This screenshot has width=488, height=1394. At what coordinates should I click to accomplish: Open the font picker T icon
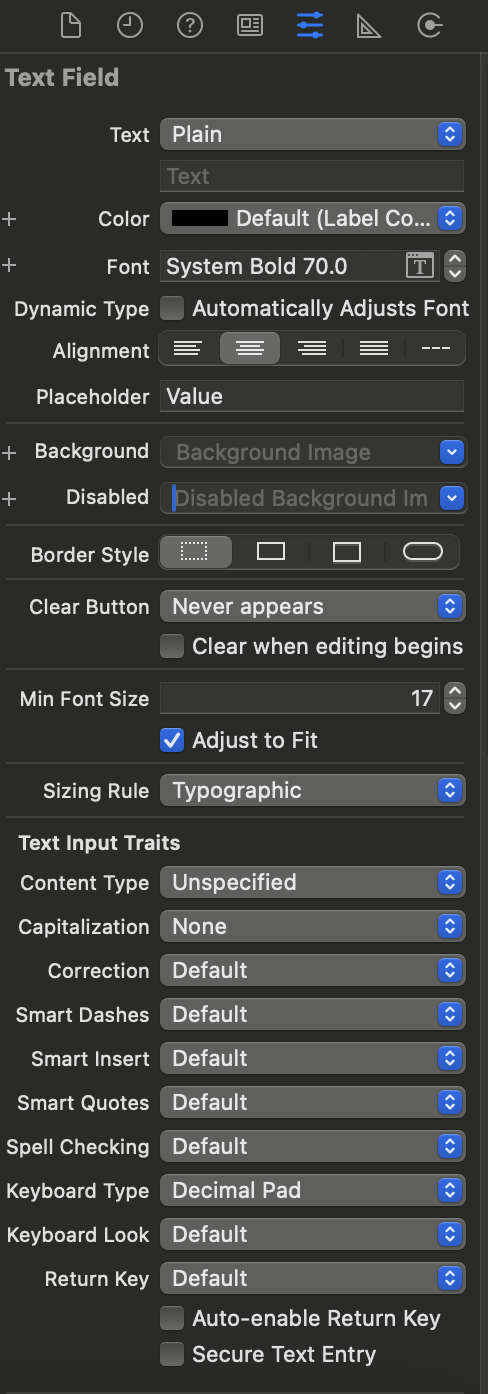tap(420, 266)
